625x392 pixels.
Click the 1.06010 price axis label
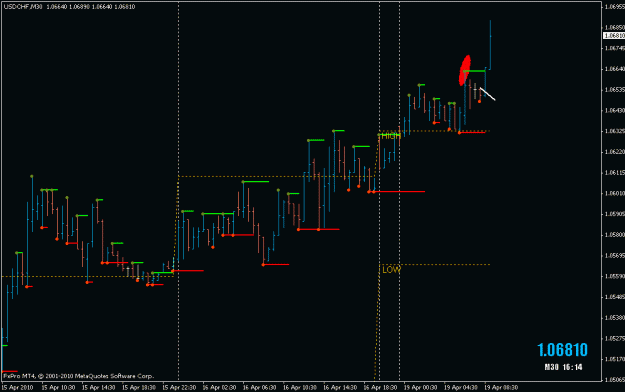[x=615, y=193]
